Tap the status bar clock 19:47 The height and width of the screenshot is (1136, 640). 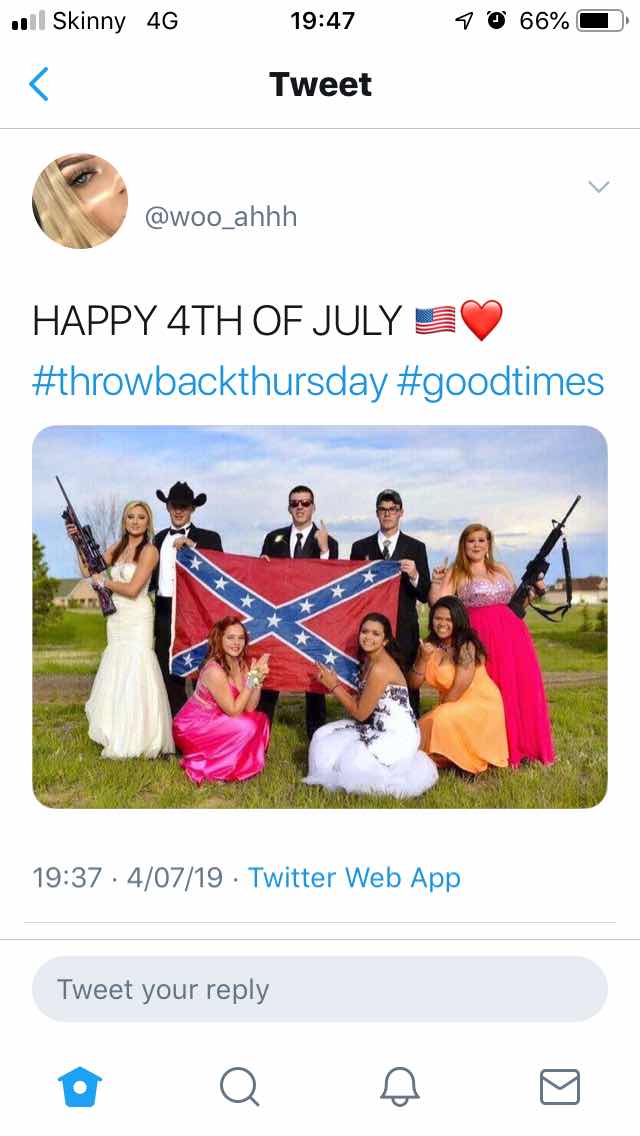pos(323,21)
